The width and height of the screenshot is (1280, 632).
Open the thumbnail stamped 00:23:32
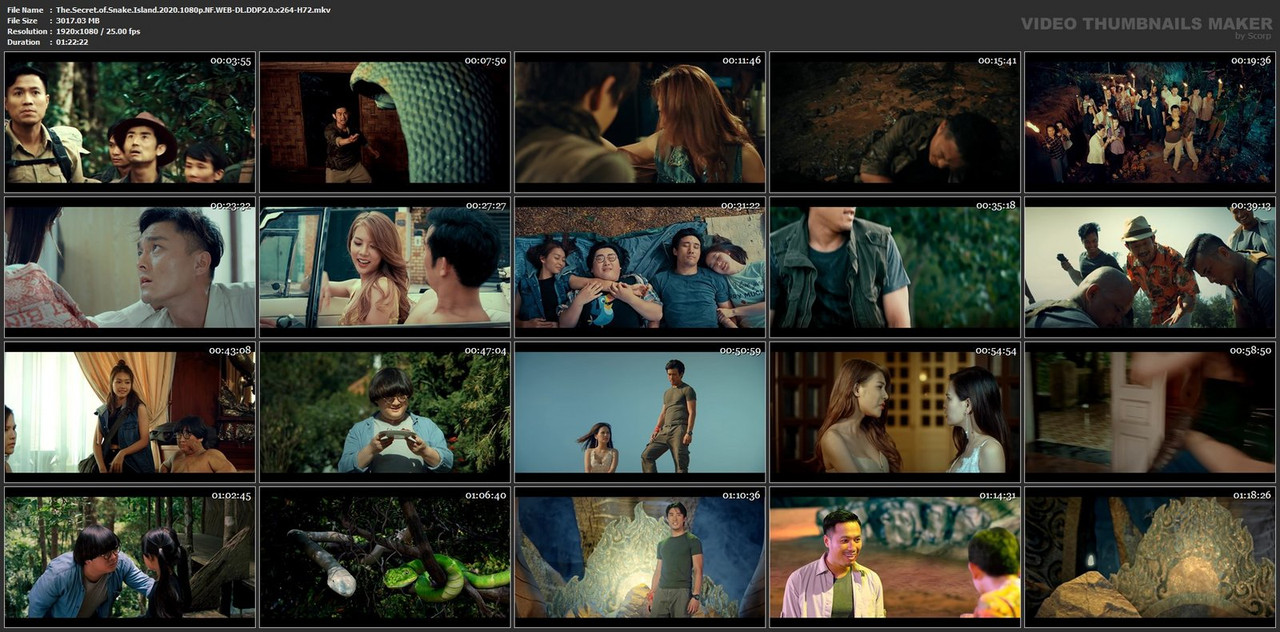pos(130,267)
